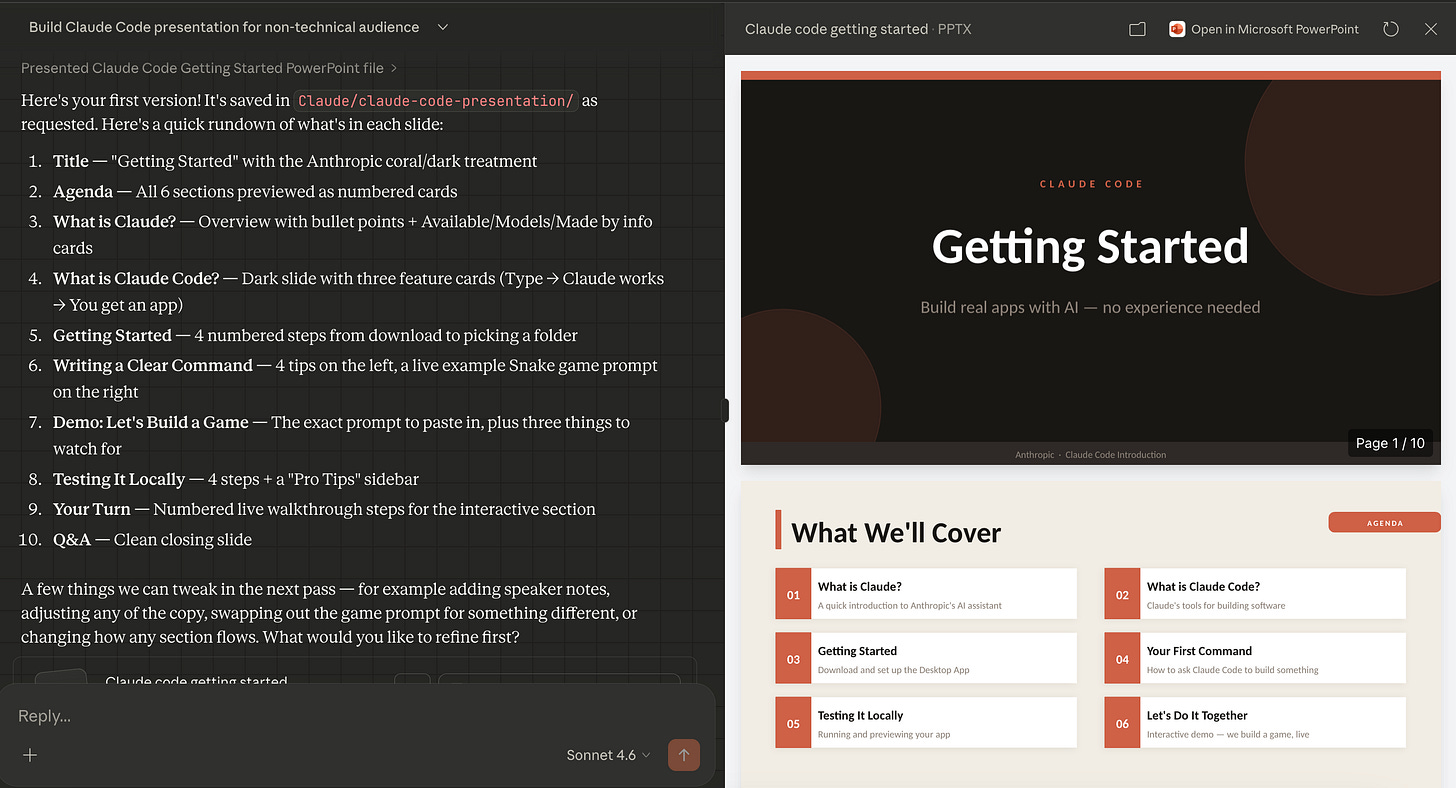Click the 'Testing It Locally' agenda card
This screenshot has width=1456, height=788.
pyautogui.click(x=926, y=723)
